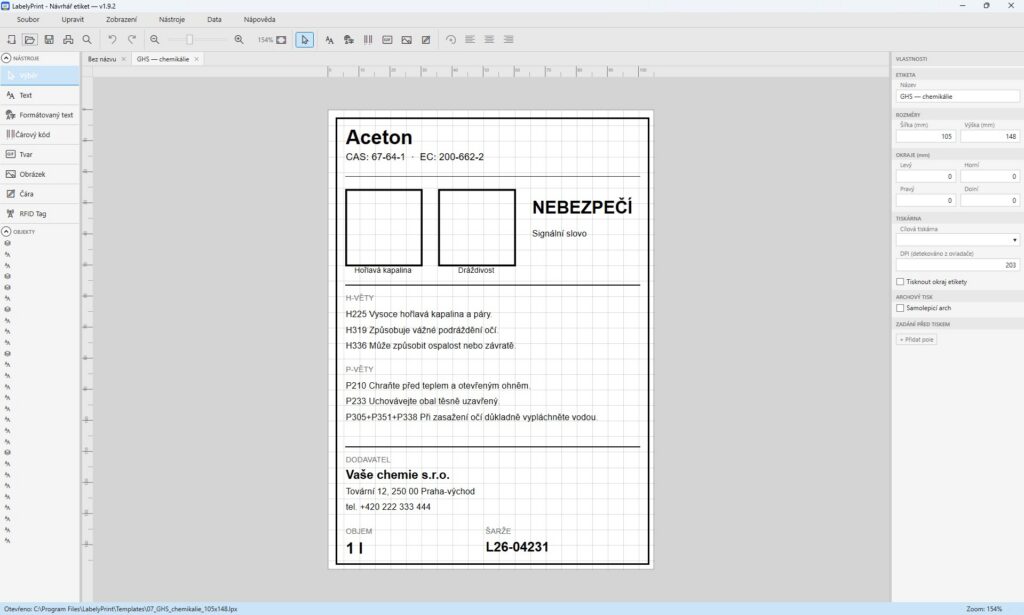This screenshot has height=615, width=1024.
Task: Select the NEBEZPEČÍ signal word on label
Action: tap(582, 208)
